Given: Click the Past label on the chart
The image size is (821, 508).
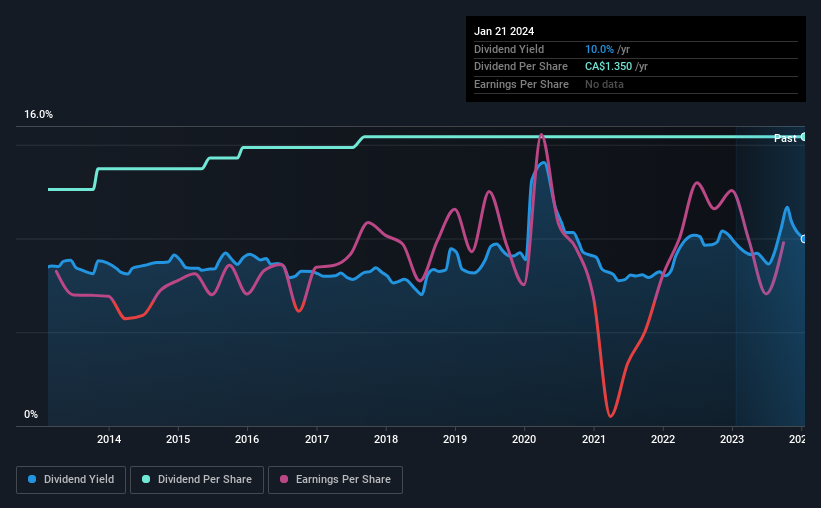Looking at the screenshot, I should pos(785,138).
